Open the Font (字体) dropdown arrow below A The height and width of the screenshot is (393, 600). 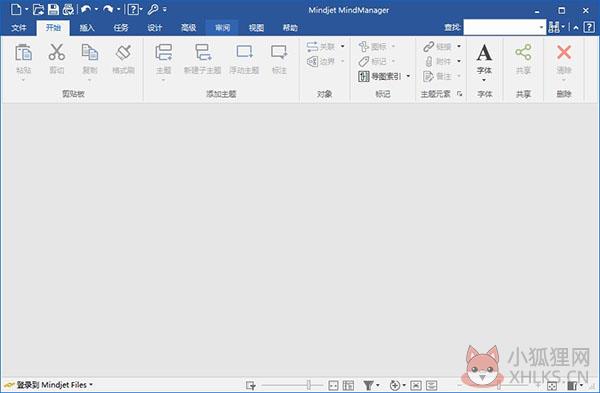[484, 80]
